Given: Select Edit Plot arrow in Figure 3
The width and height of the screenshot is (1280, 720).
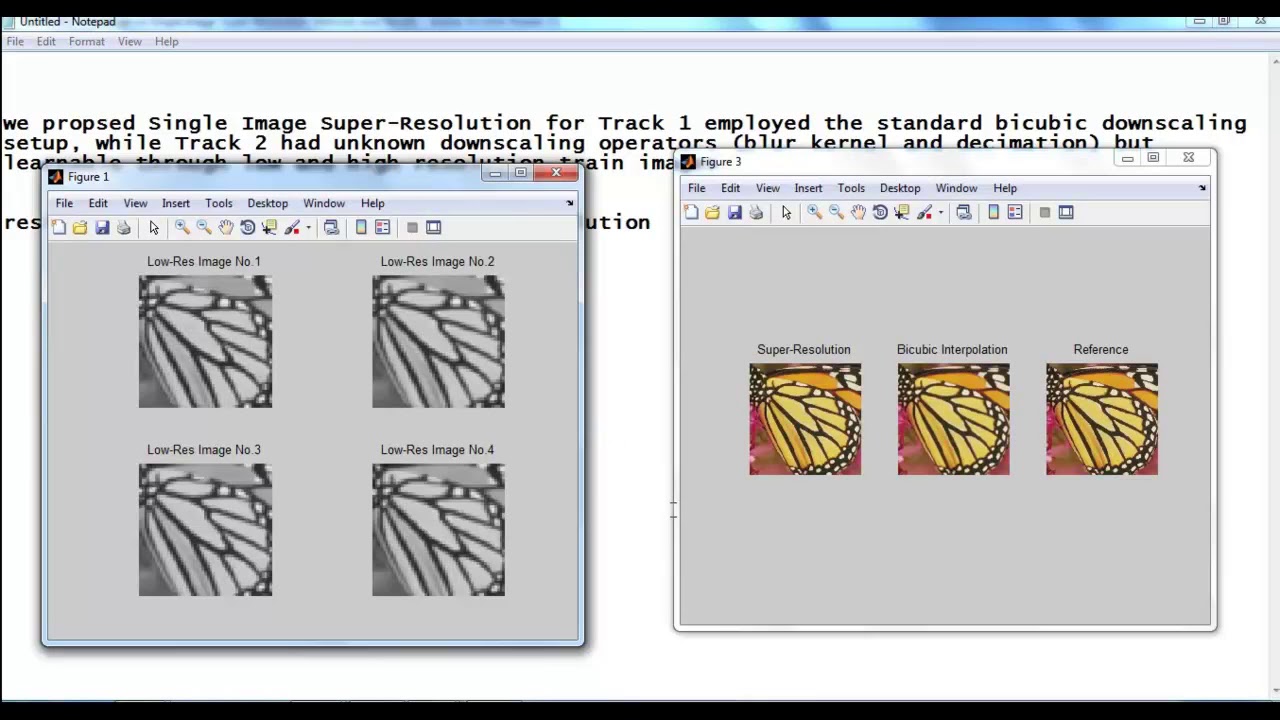Looking at the screenshot, I should [x=786, y=212].
